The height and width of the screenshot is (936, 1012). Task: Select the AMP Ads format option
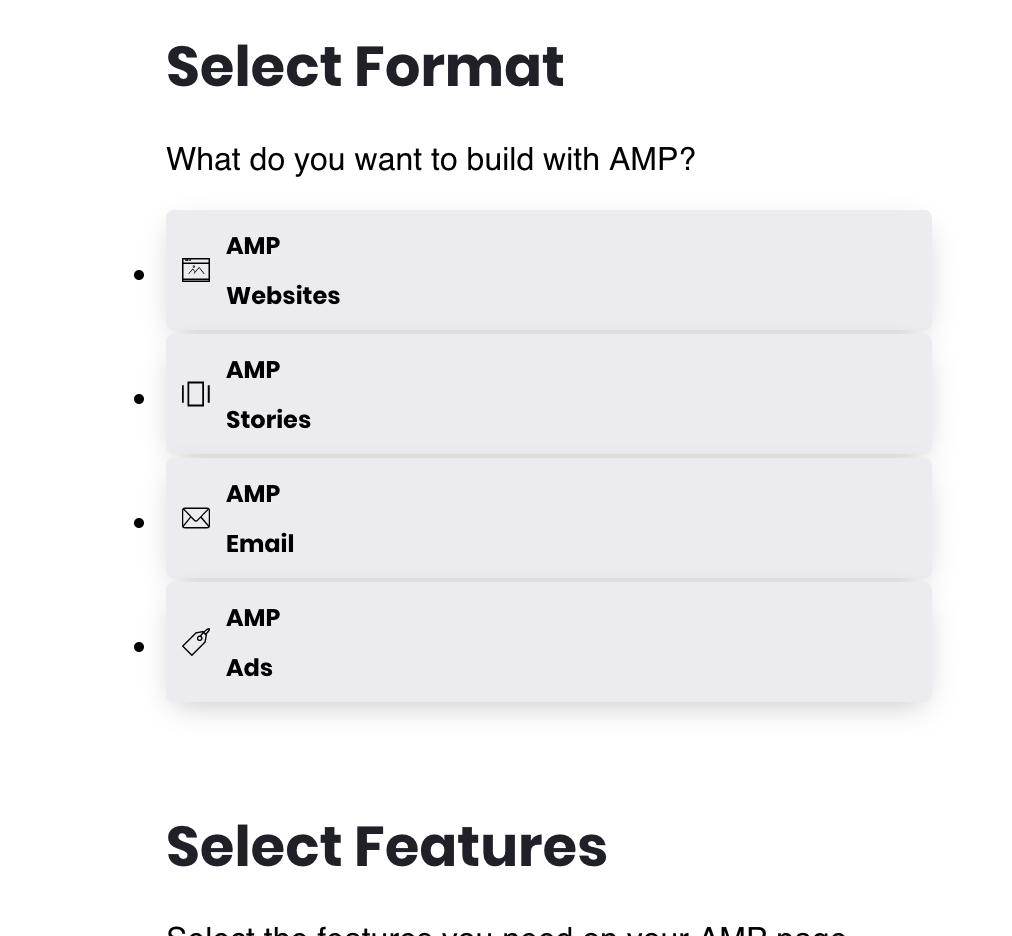[548, 642]
